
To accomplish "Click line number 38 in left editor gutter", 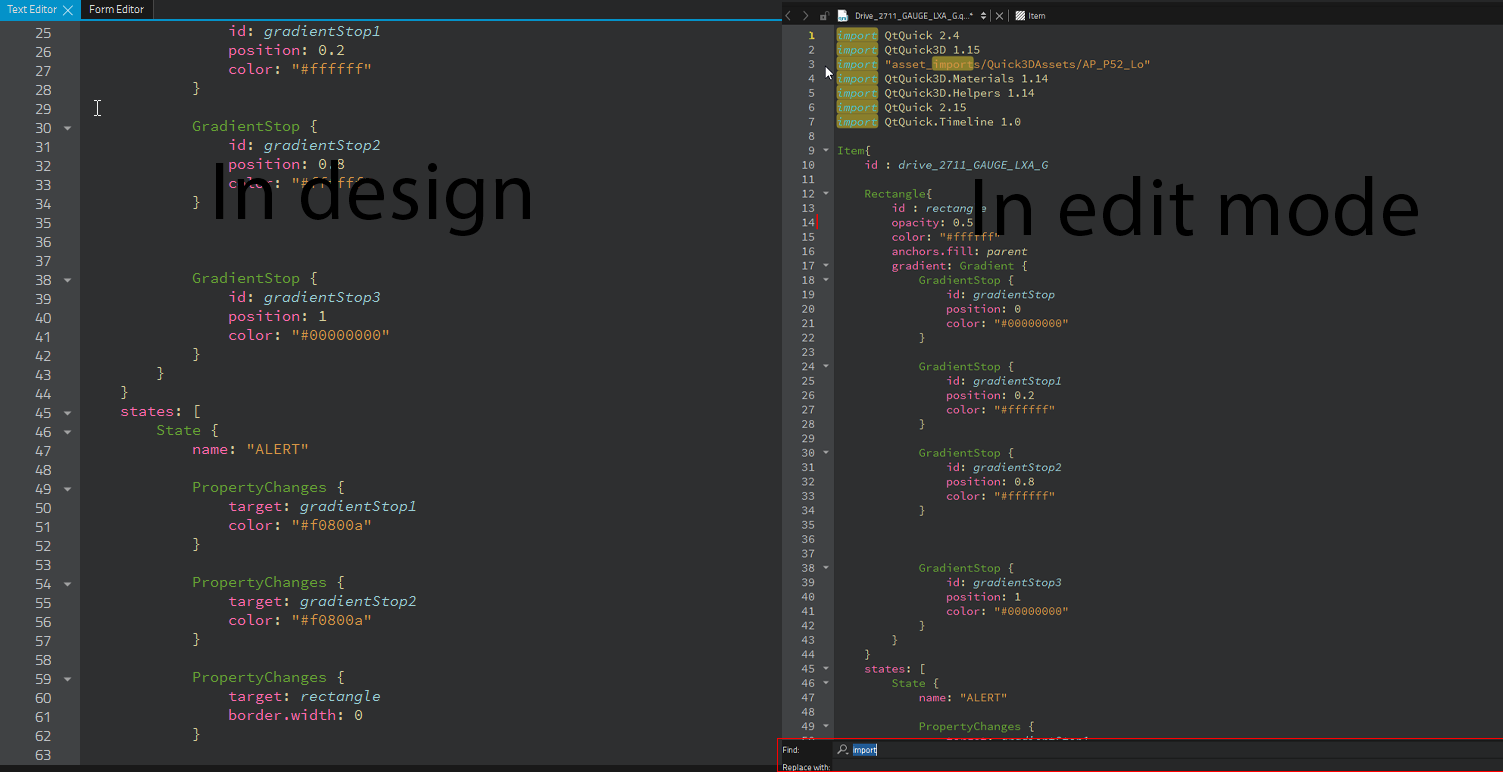I will coord(42,280).
